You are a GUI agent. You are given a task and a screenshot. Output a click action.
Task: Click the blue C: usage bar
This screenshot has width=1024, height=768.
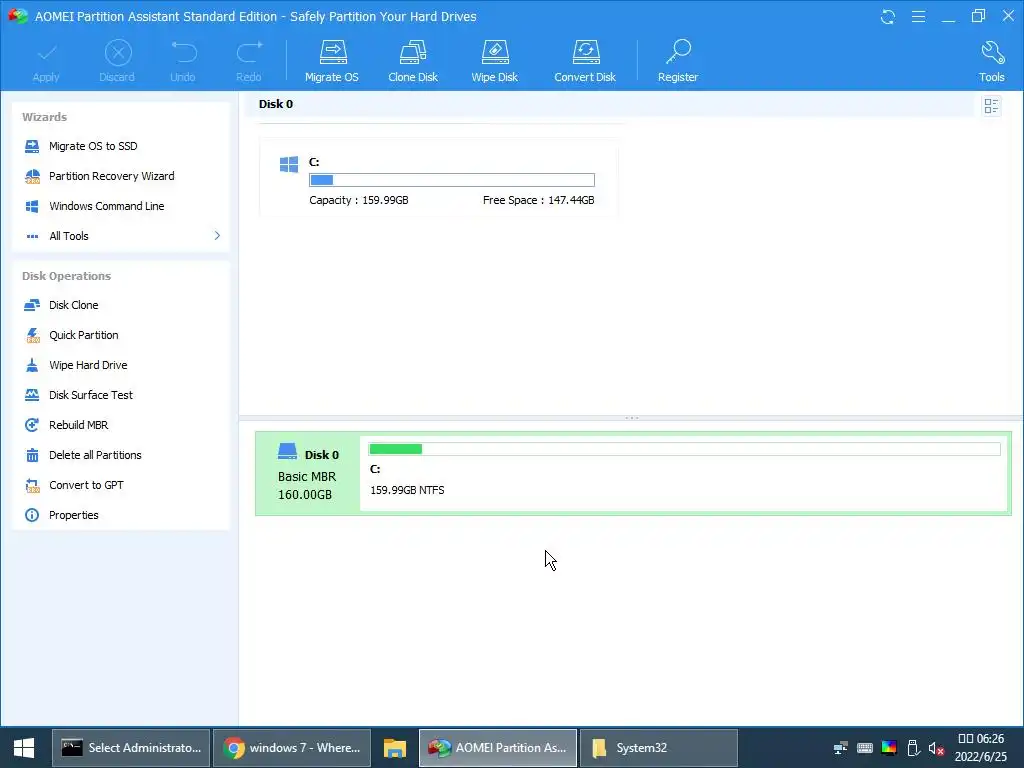(452, 180)
